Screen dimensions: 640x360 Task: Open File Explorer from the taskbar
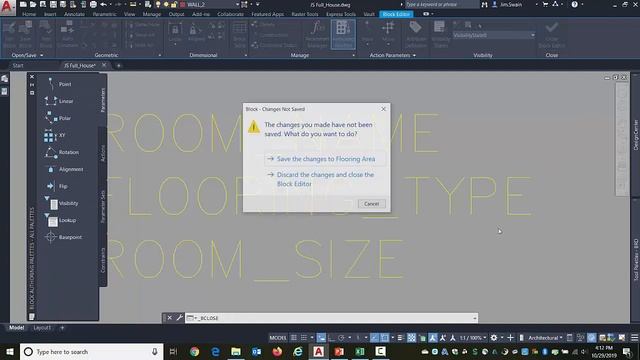pos(236,351)
